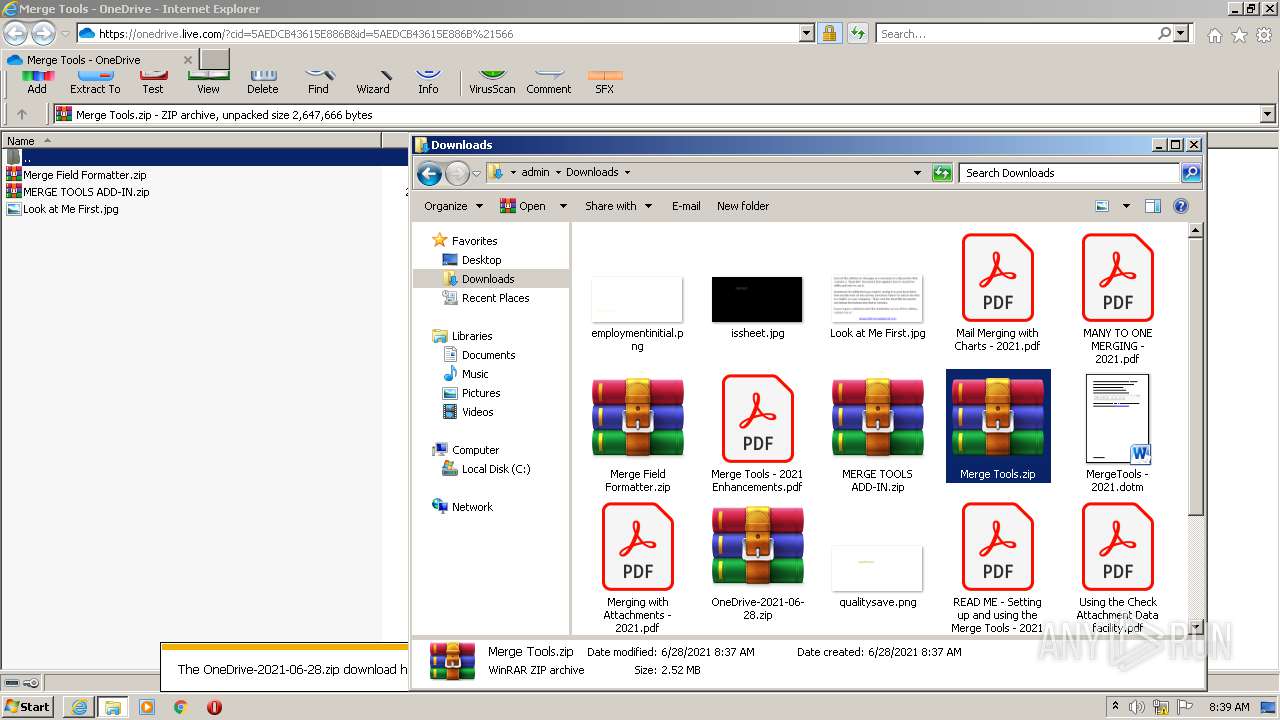Click the WinRAR SFX icon
The height and width of the screenshot is (720, 1280).
coord(604,80)
